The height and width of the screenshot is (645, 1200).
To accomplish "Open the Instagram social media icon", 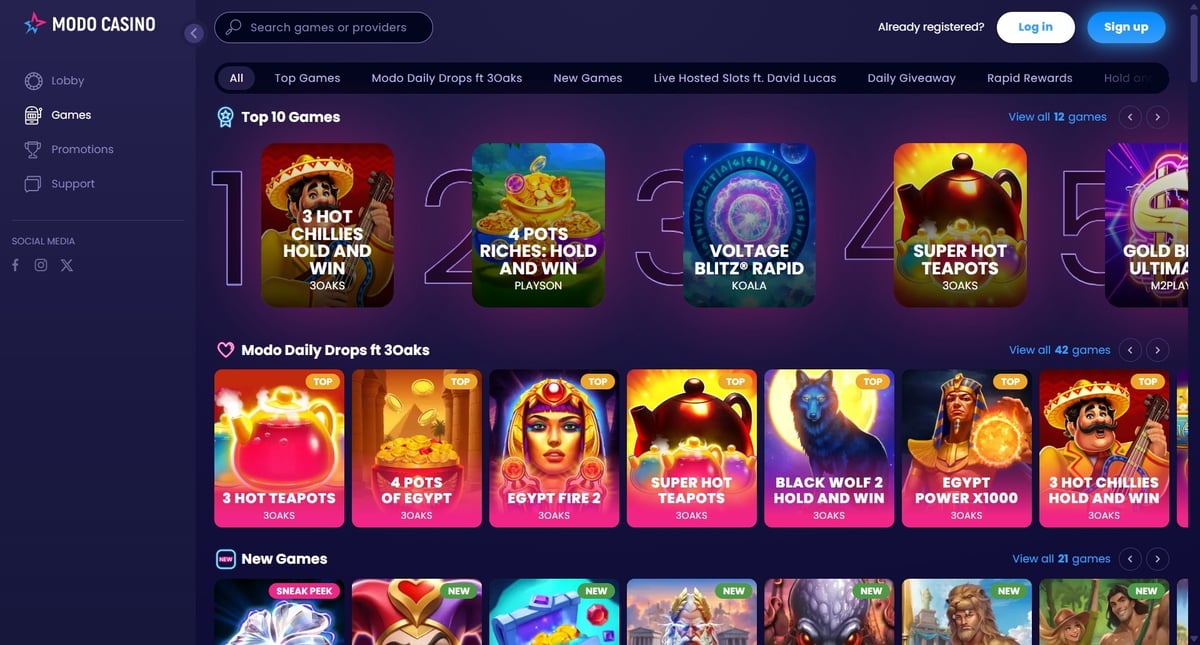I will click(x=41, y=265).
